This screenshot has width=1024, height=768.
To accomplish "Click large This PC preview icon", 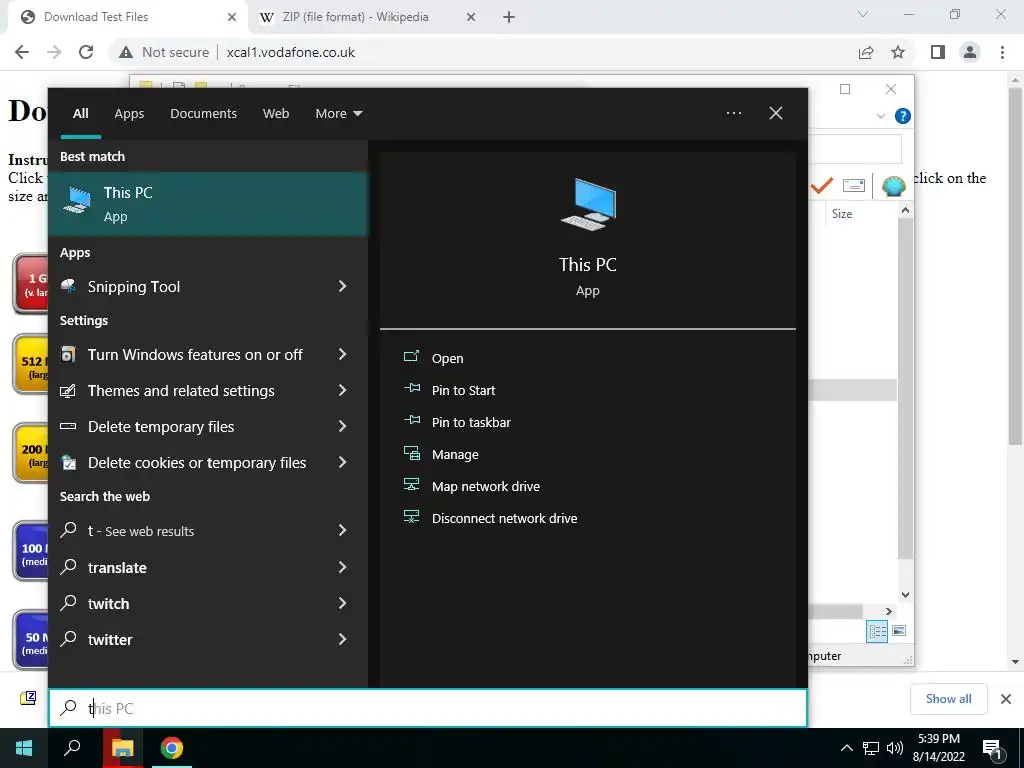I will tap(588, 204).
